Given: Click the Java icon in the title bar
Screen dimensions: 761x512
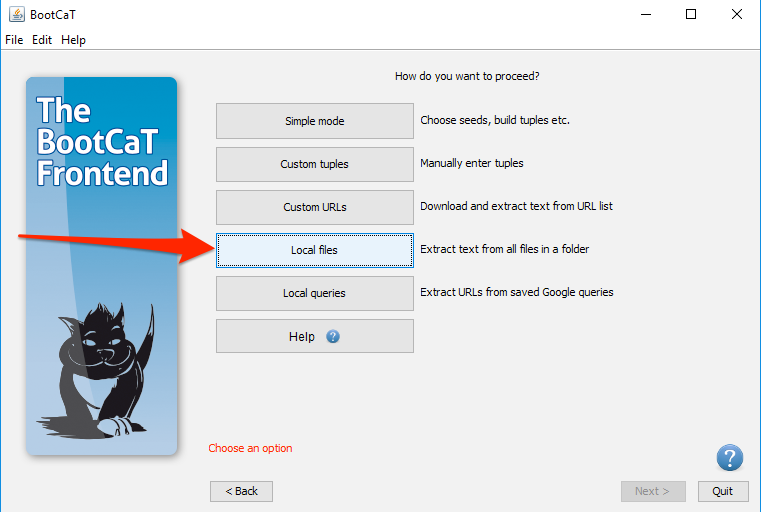Looking at the screenshot, I should (16, 14).
